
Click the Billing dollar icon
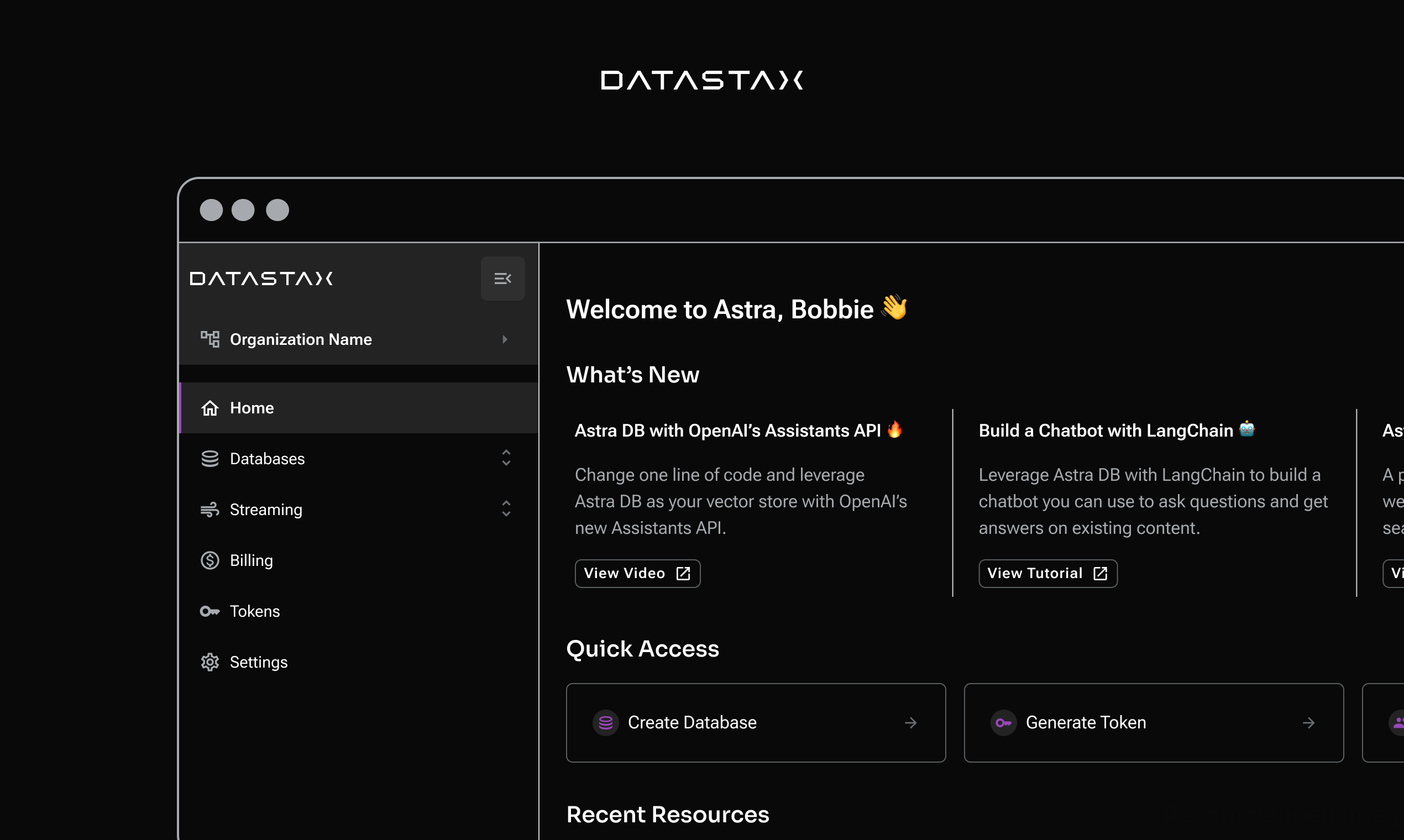coord(210,560)
